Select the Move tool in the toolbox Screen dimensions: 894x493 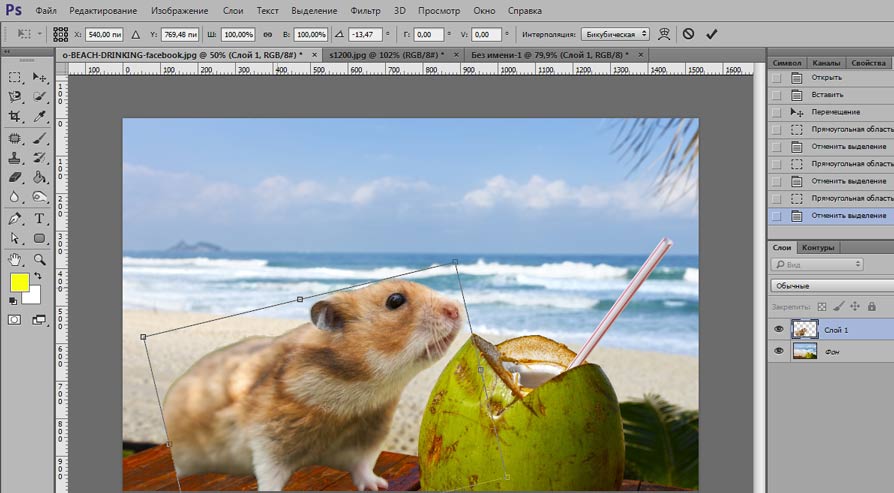pyautogui.click(x=39, y=77)
